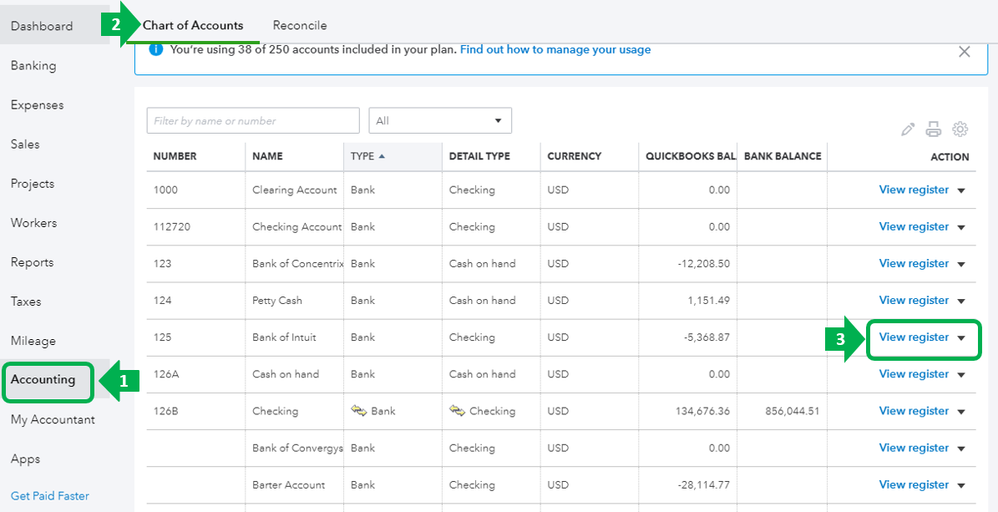
Task: Go to Reports in the sidebar
Action: [32, 262]
